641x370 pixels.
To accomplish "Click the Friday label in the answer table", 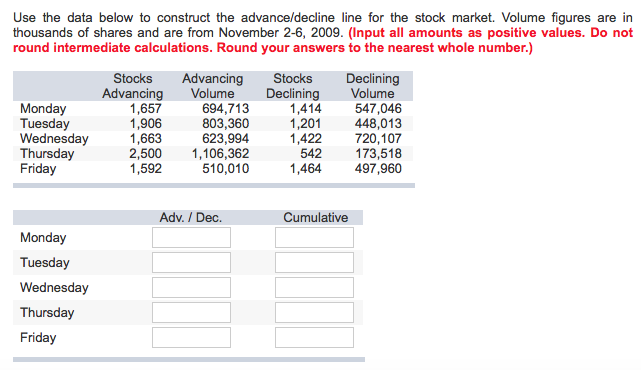I will [x=38, y=338].
